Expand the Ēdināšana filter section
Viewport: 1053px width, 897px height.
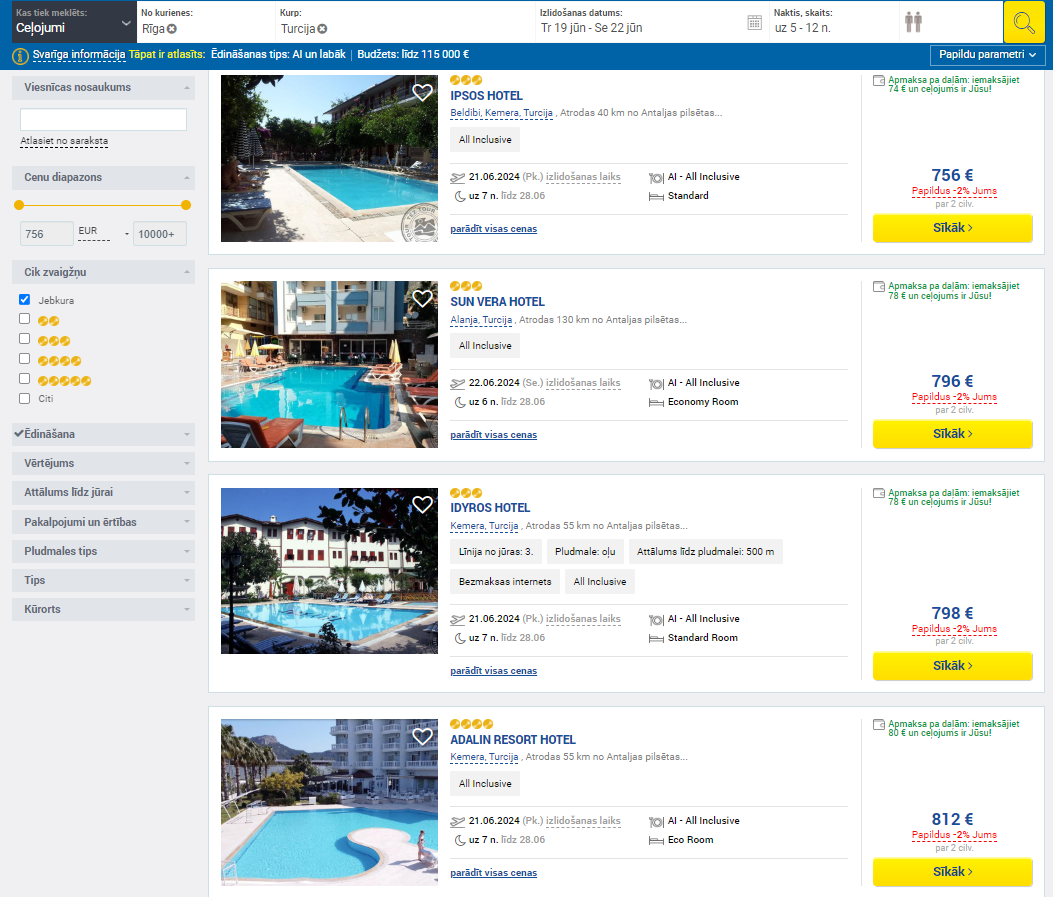point(103,434)
